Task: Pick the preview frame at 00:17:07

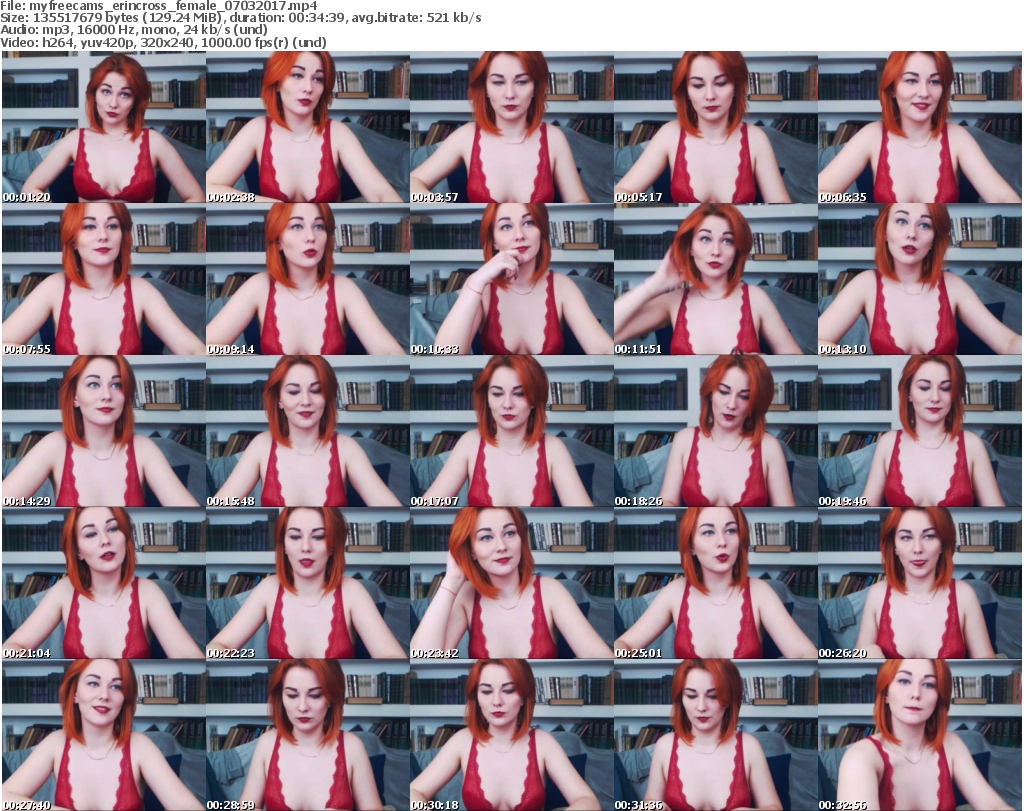Action: tap(511, 431)
